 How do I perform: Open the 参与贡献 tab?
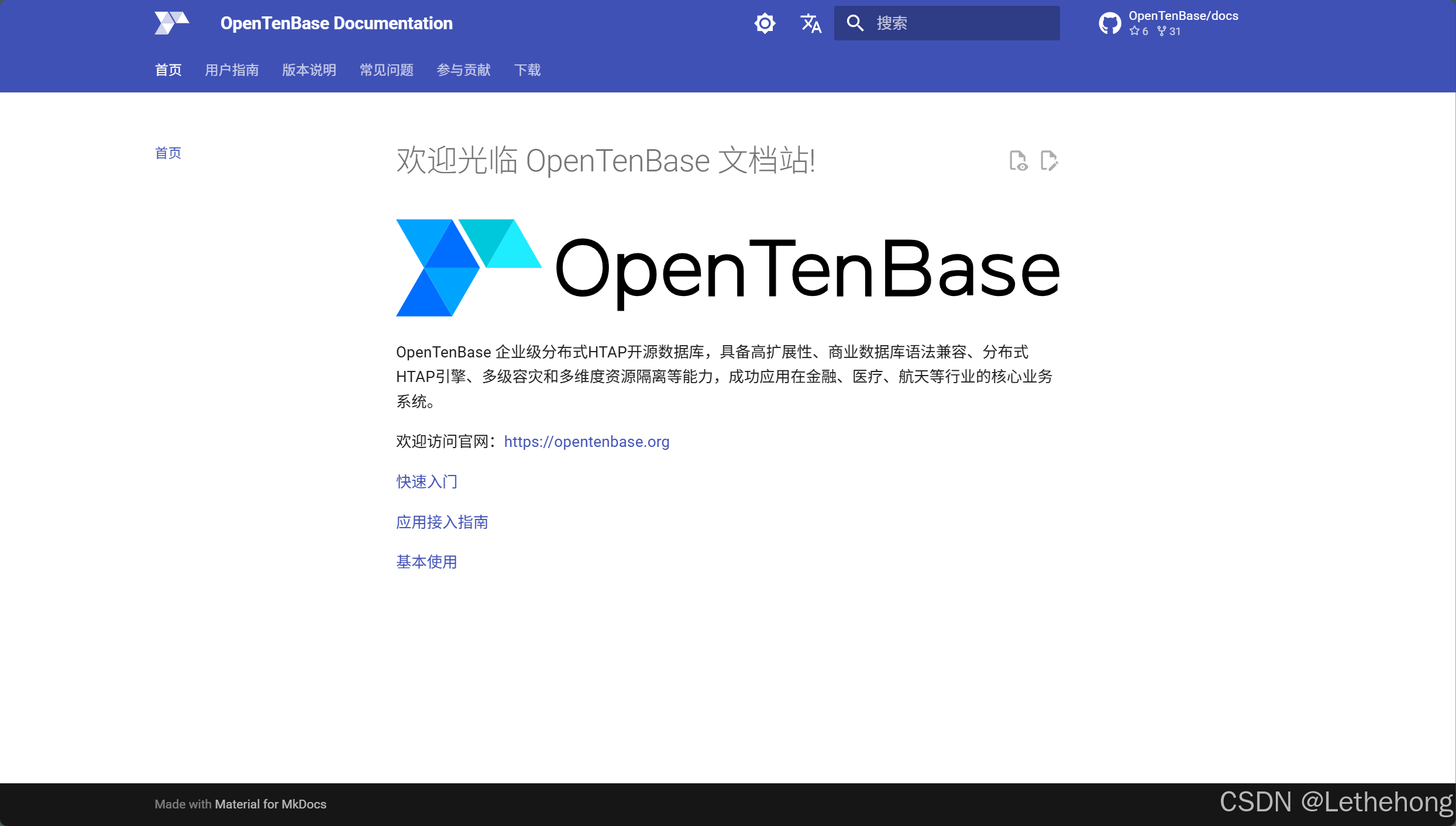463,70
